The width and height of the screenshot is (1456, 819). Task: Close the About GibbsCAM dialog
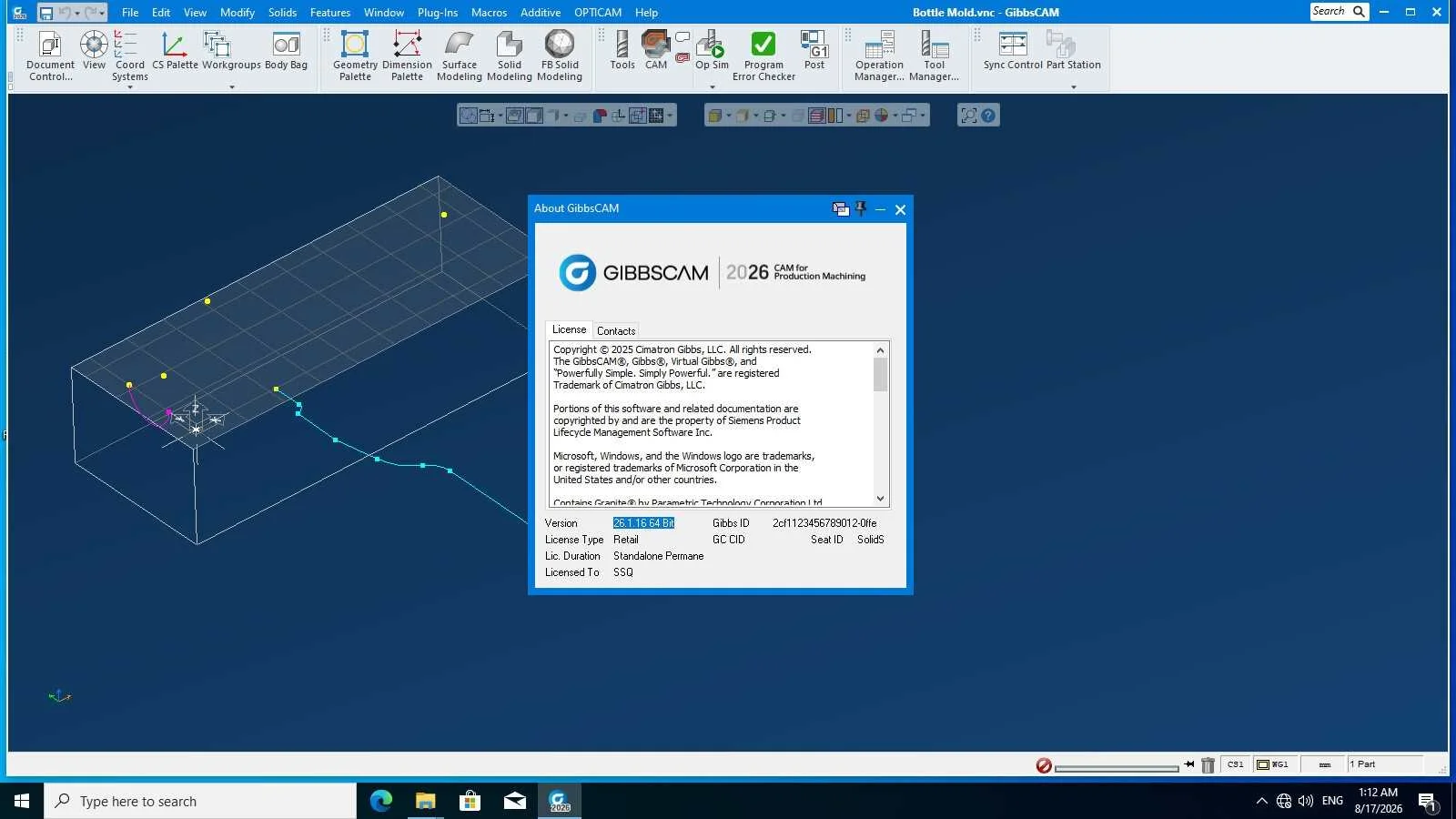(x=900, y=209)
